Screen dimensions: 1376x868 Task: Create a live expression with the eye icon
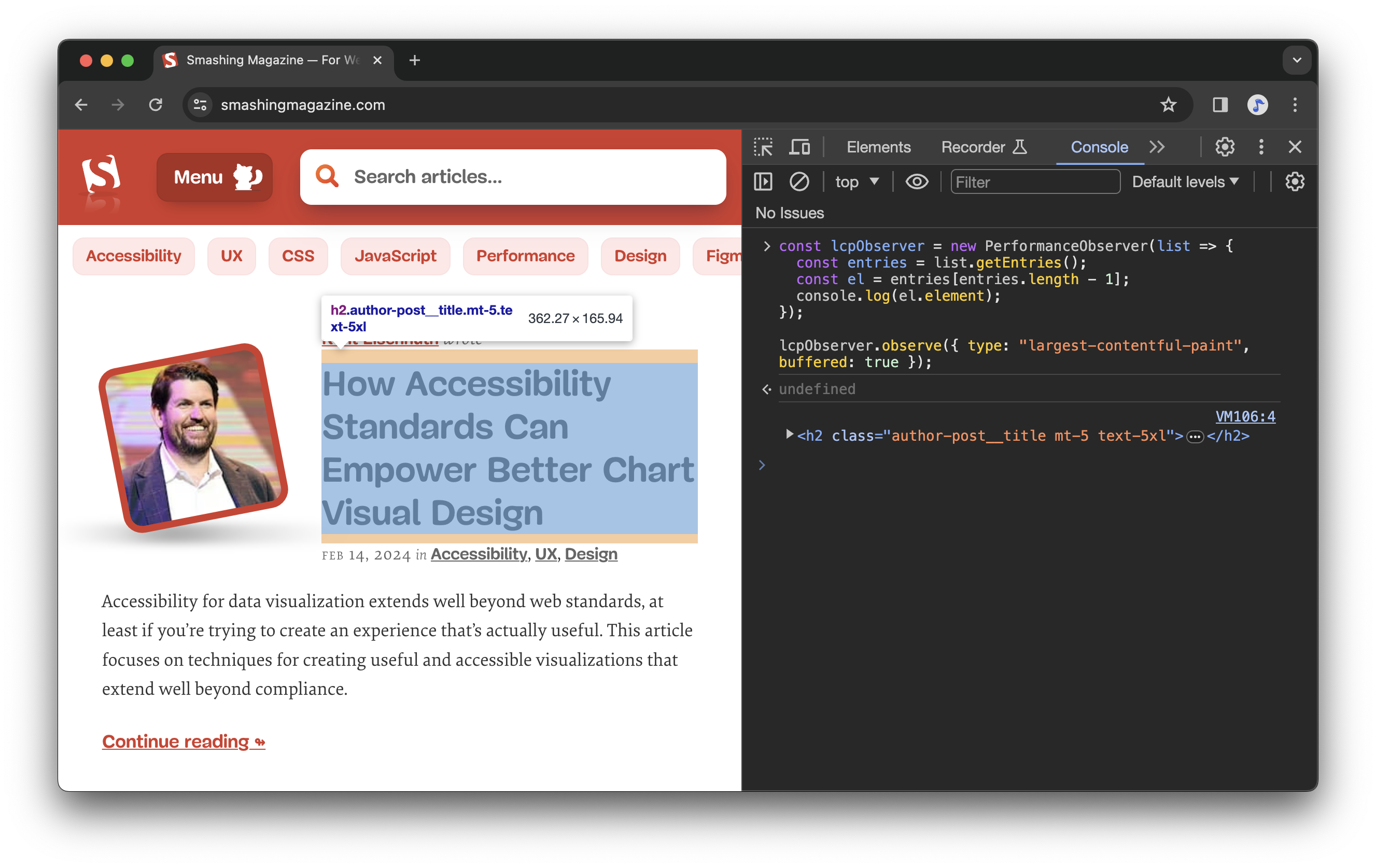(x=917, y=181)
